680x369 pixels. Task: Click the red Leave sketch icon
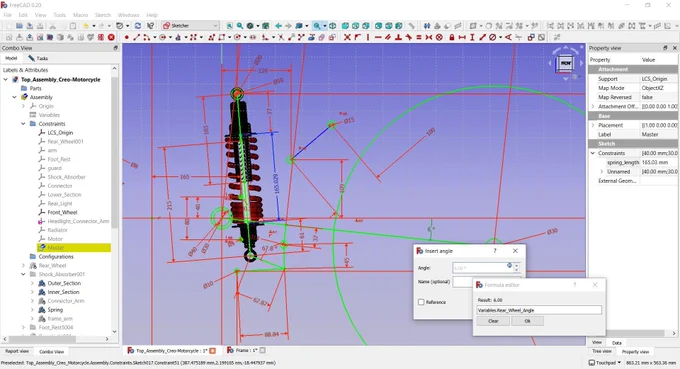pyautogui.click(x=111, y=37)
